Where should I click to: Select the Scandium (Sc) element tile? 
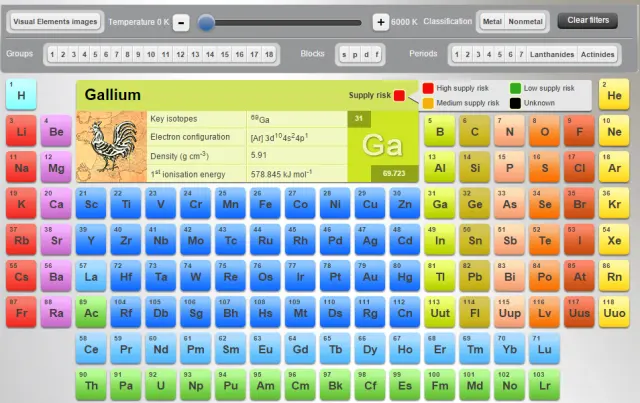coord(91,204)
